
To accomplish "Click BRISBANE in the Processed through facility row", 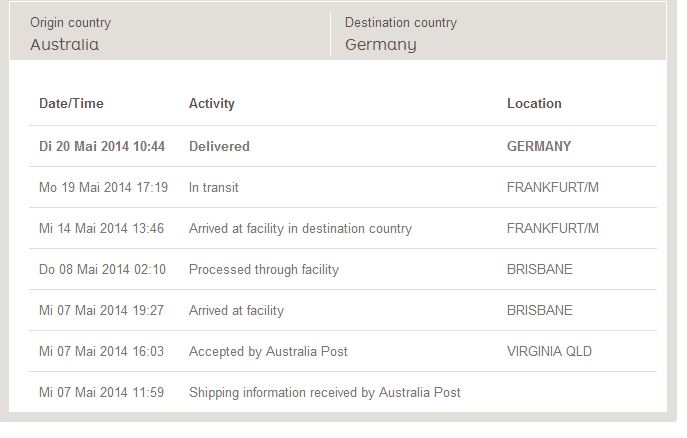I will tap(540, 269).
